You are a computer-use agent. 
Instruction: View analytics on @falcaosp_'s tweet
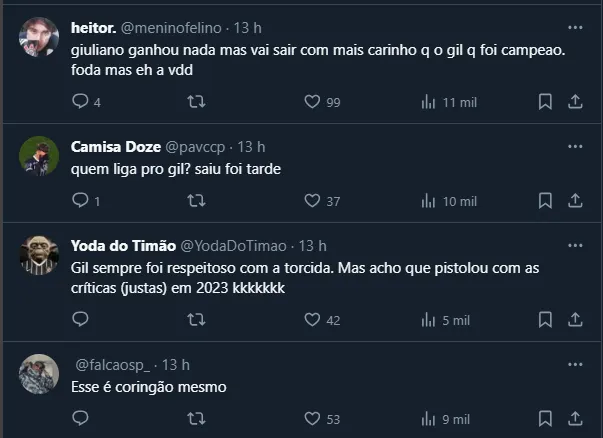(429, 418)
